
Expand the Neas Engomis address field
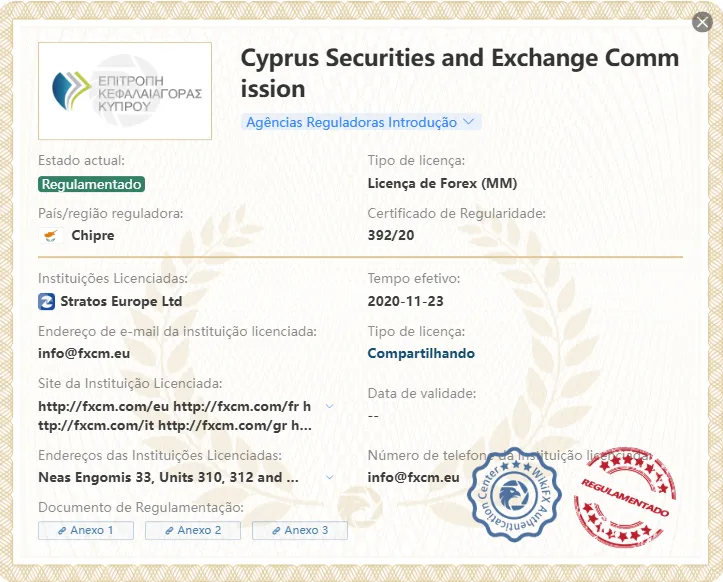(x=329, y=477)
